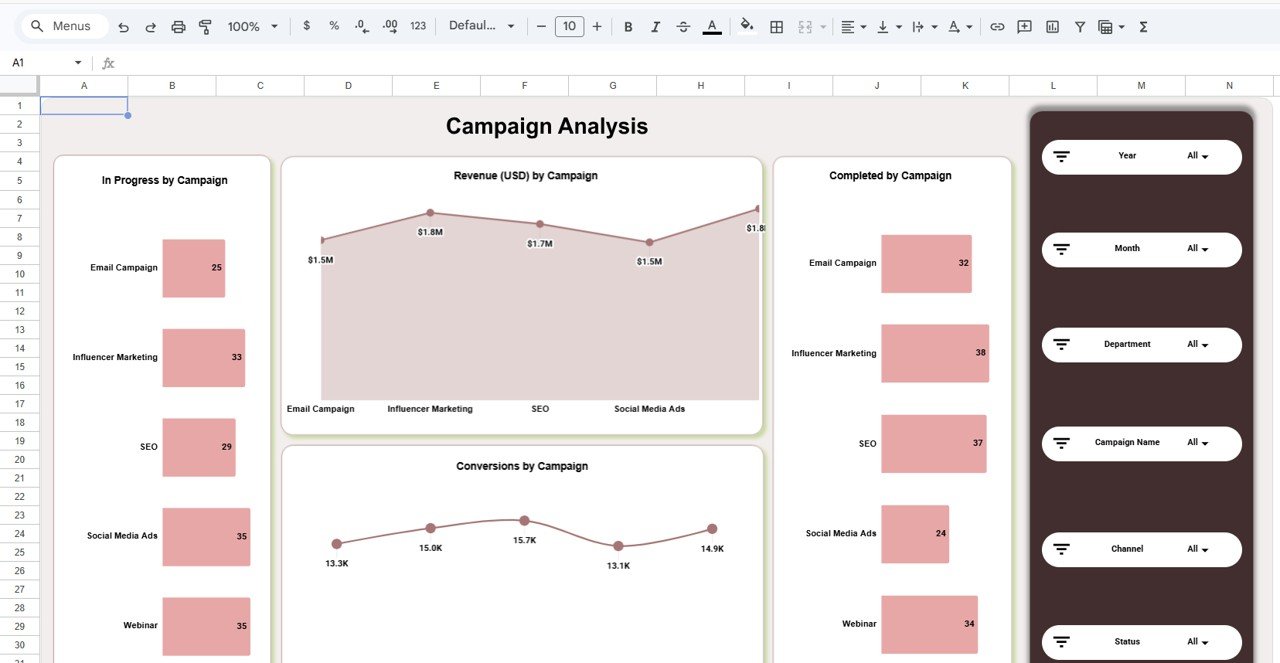Toggle strikethrough formatting
1280x663 pixels.
tap(683, 26)
